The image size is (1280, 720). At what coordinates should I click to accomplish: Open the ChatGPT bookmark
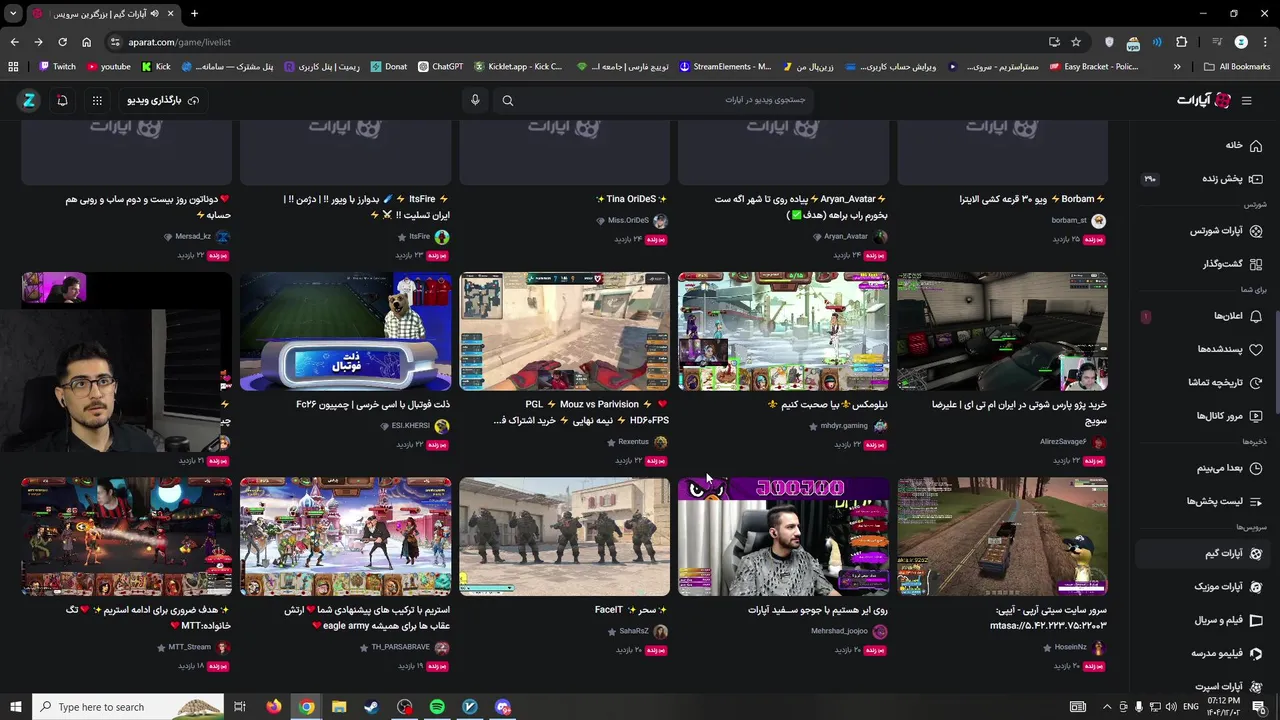click(441, 67)
